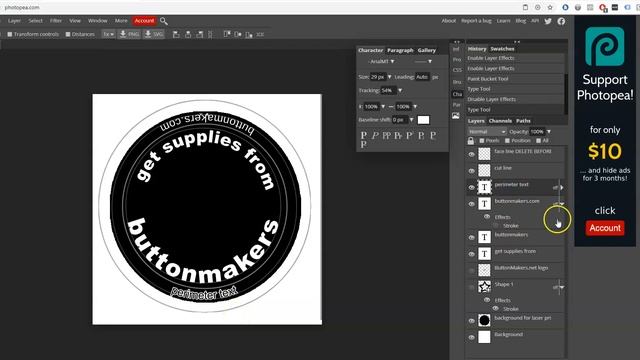Hide the buttonmakers.com layer
Image resolution: width=640 pixels, height=360 pixels.
[471, 204]
